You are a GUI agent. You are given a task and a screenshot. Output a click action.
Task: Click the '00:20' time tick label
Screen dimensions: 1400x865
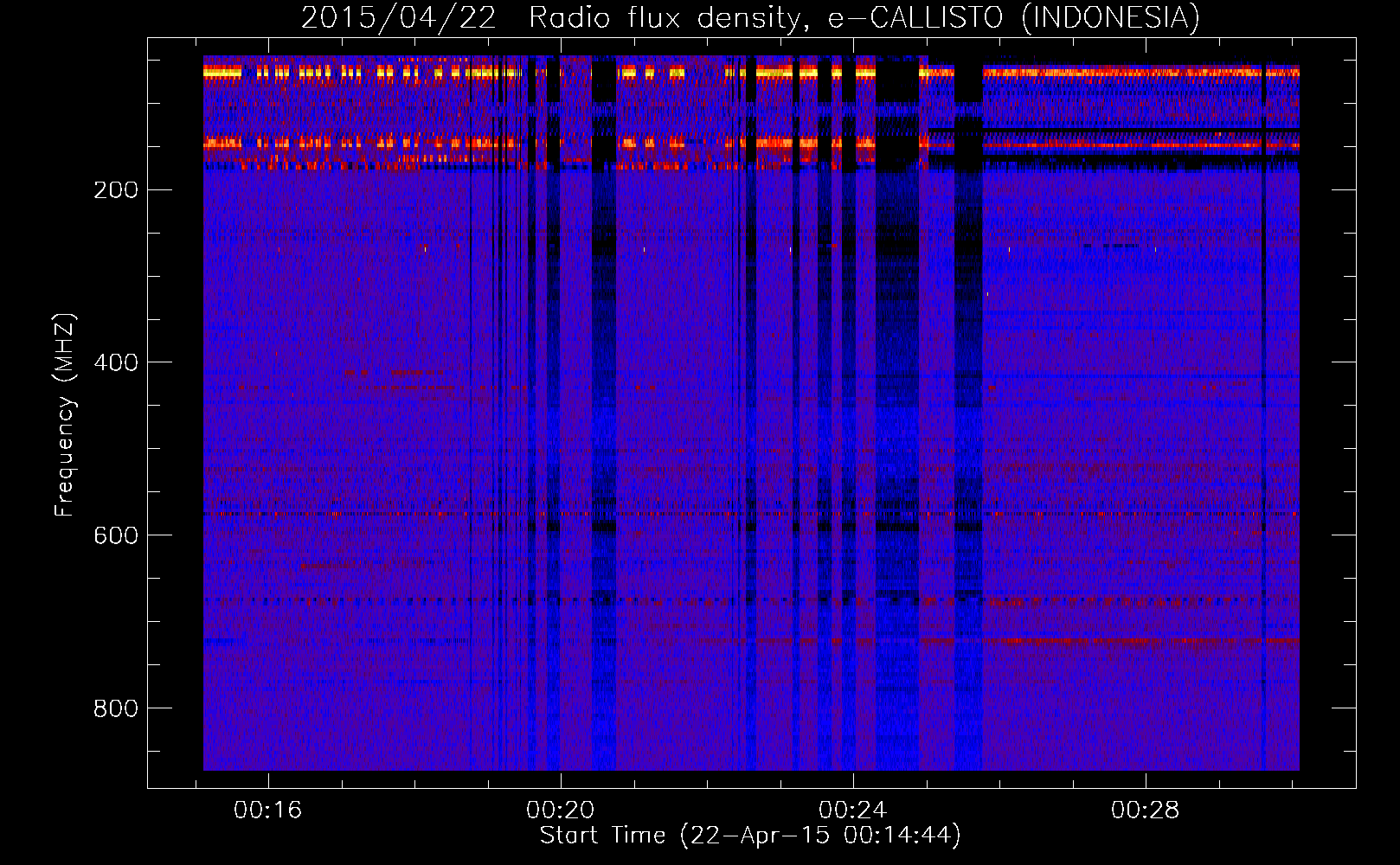tap(561, 811)
